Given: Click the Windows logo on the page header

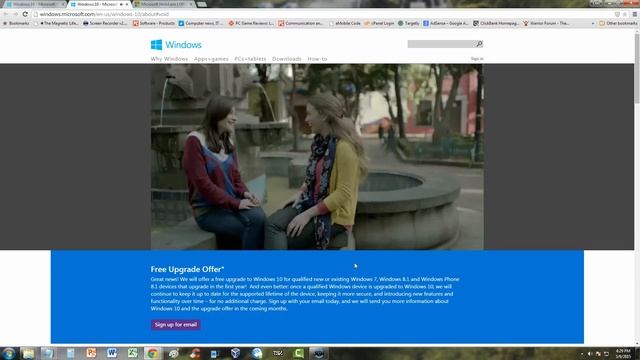Looking at the screenshot, I should pyautogui.click(x=176, y=44).
